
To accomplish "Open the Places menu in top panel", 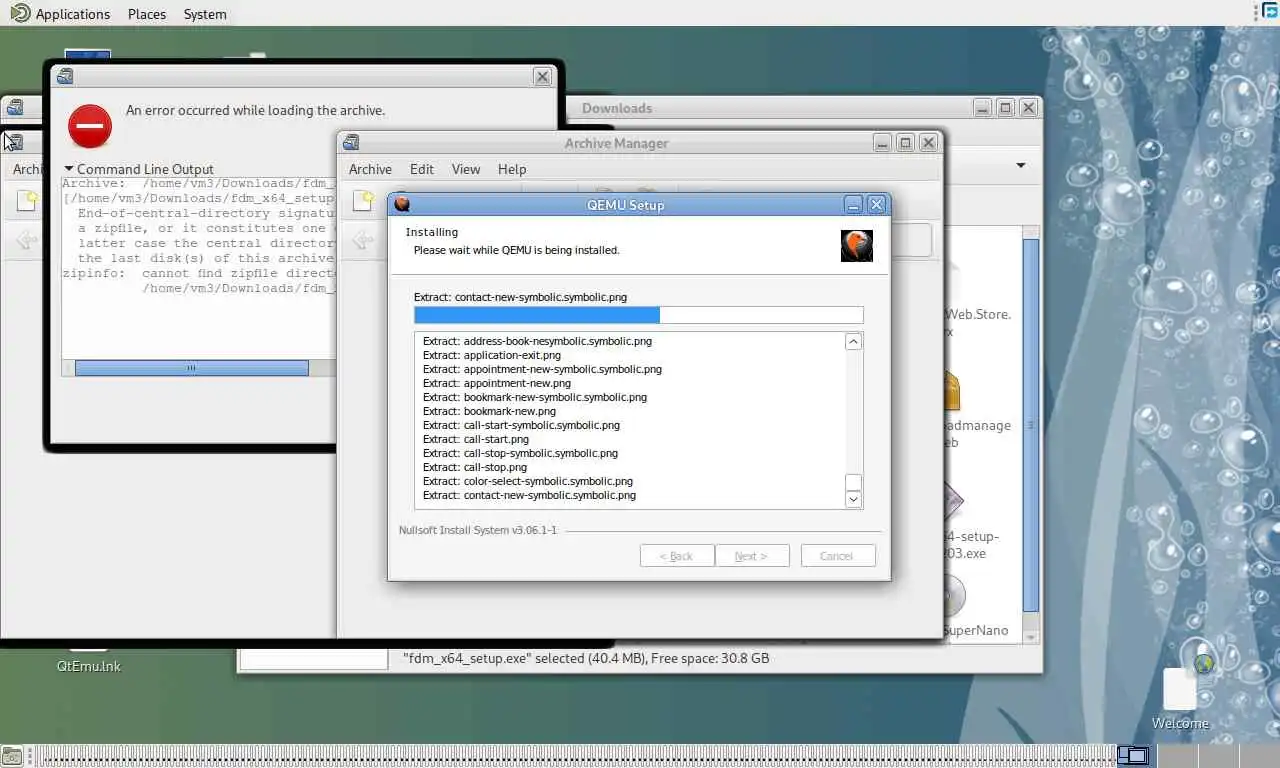I will pyautogui.click(x=147, y=14).
